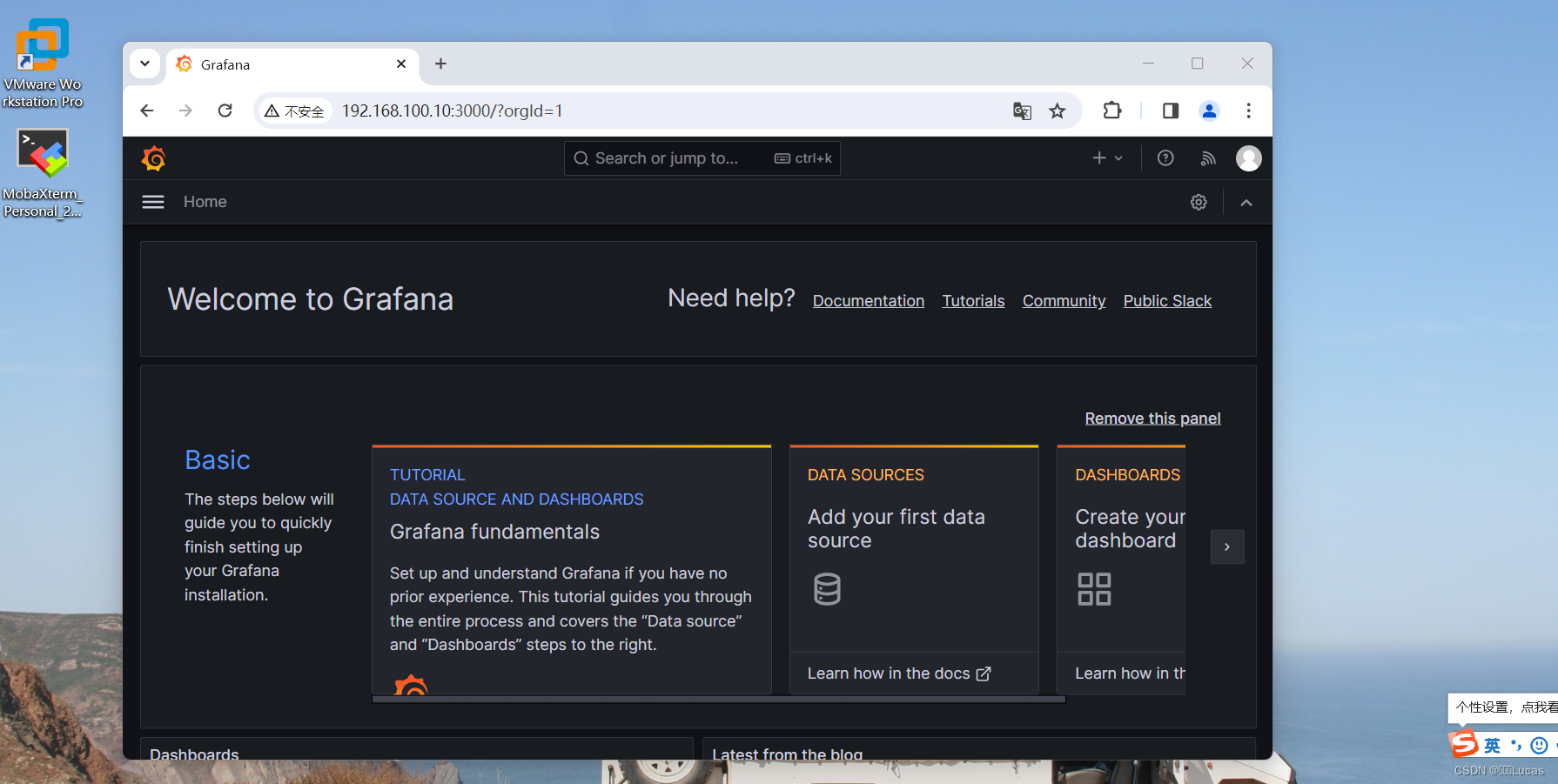Viewport: 1558px width, 784px height.
Task: Click Latest from the blog panel title
Action: pyautogui.click(x=788, y=754)
